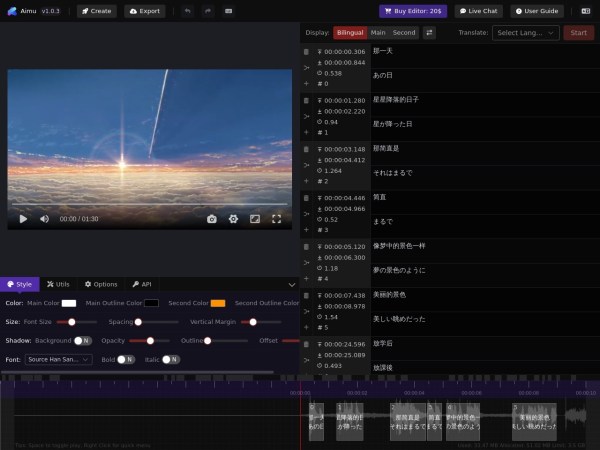Enable the Bold font toggle
Screen dimensions: 600x450
[x=125, y=359]
